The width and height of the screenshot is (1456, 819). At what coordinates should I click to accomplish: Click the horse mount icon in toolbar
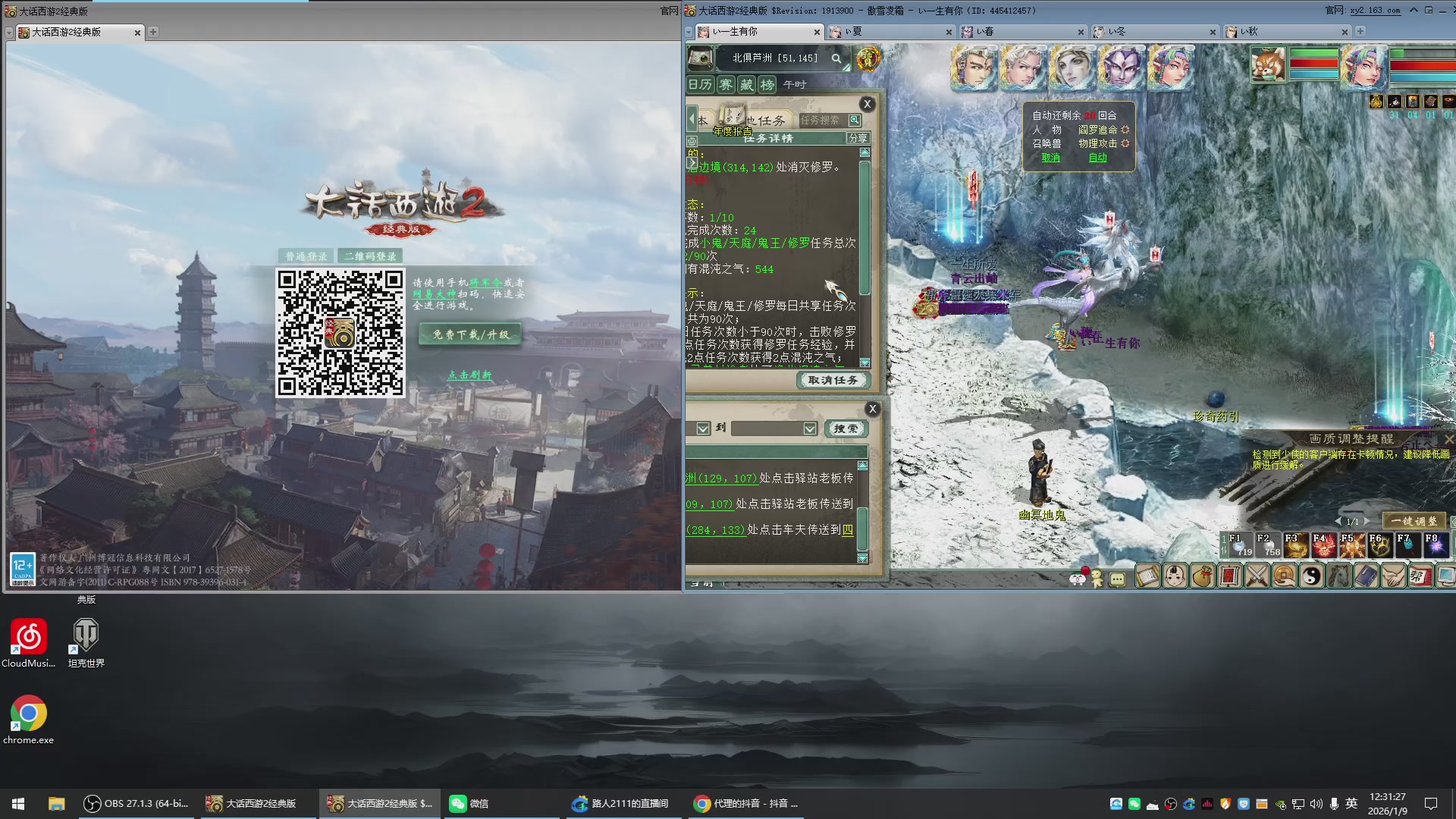[x=1339, y=577]
